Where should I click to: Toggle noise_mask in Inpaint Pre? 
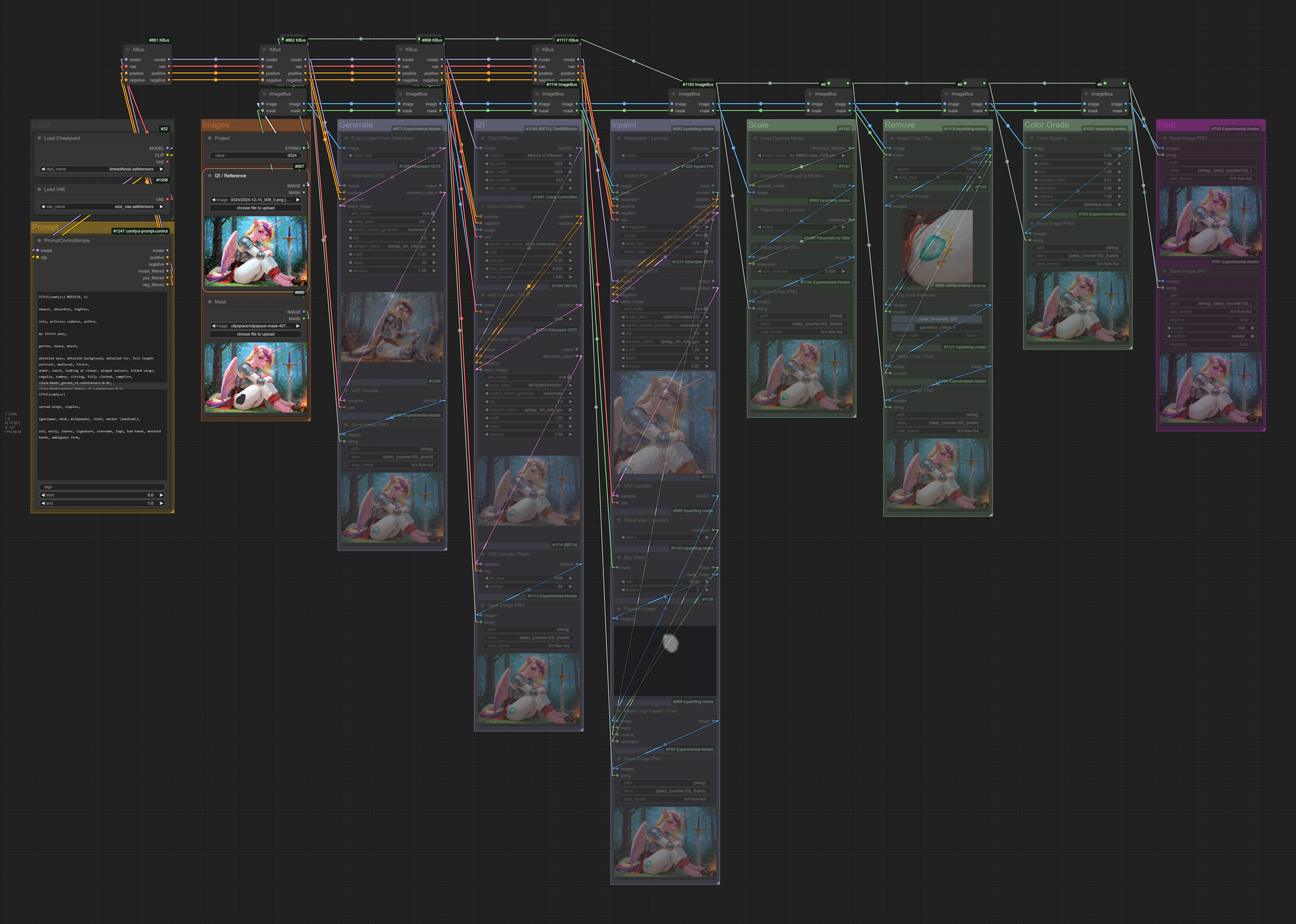[x=665, y=251]
